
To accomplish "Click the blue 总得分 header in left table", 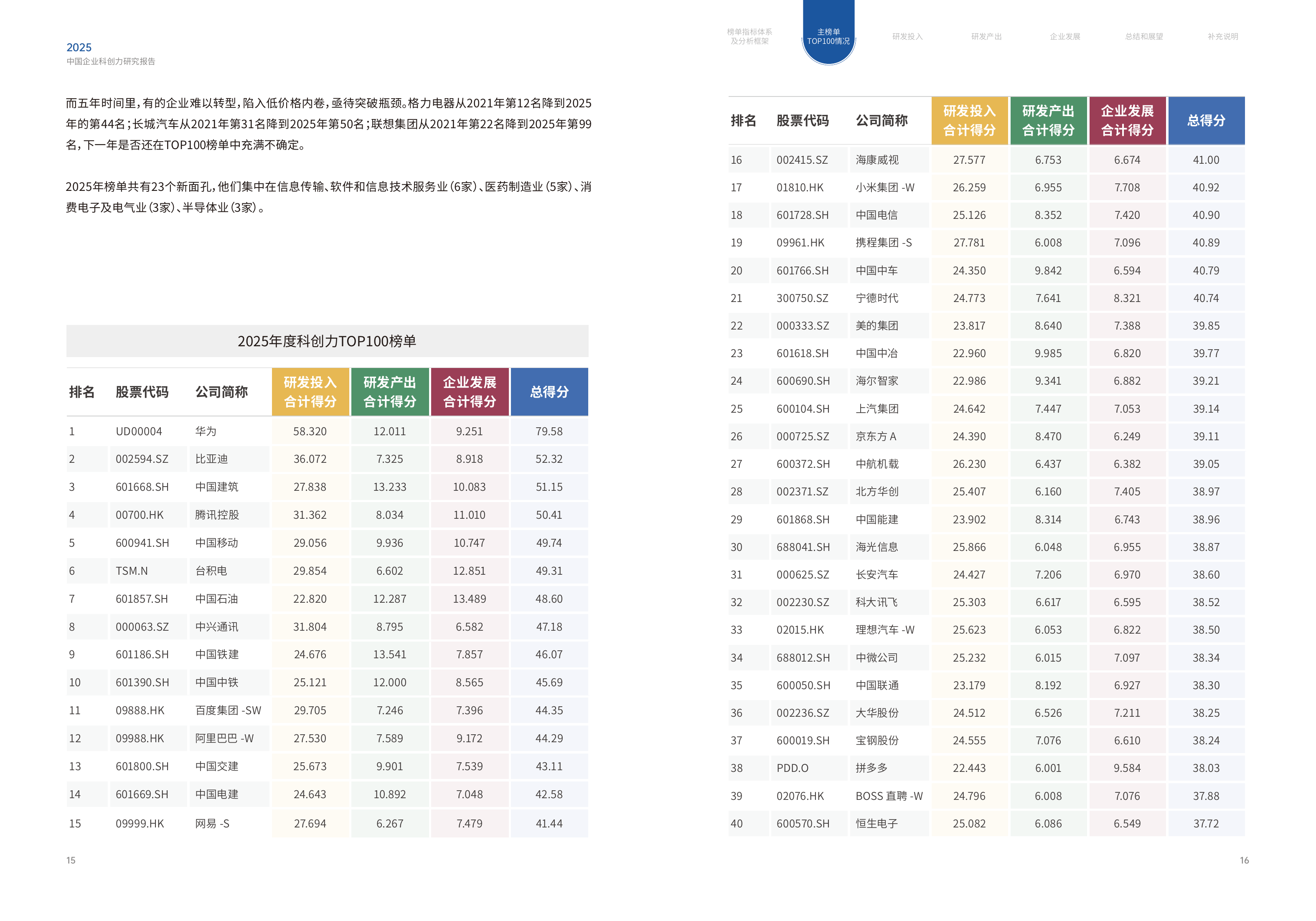I will [x=549, y=392].
